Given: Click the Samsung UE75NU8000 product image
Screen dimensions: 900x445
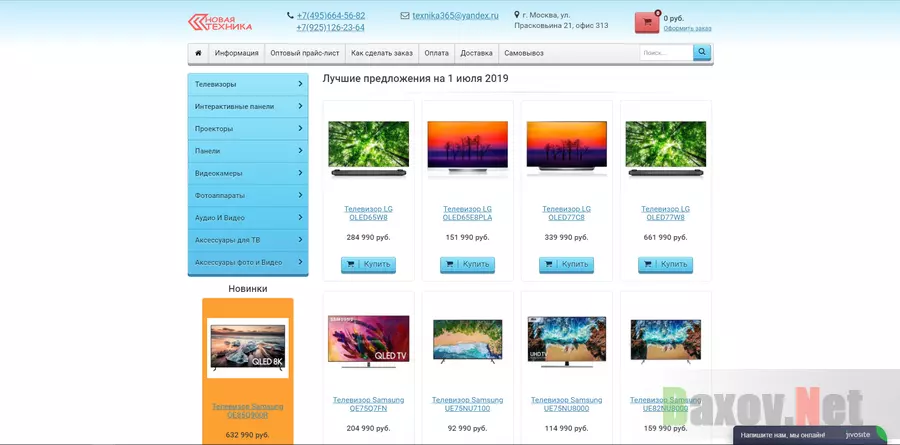Looking at the screenshot, I should coord(567,342).
